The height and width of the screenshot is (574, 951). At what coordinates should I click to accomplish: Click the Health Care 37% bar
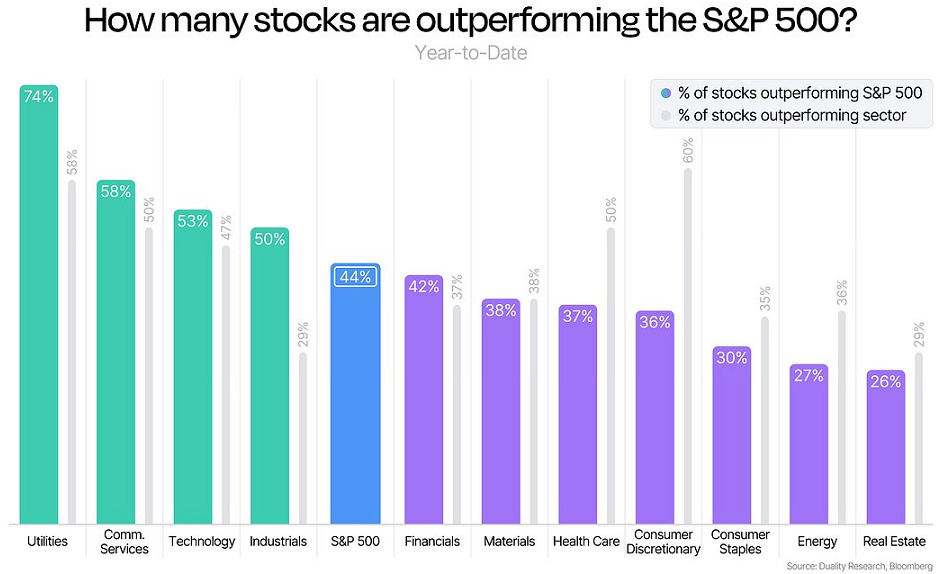pos(578,413)
